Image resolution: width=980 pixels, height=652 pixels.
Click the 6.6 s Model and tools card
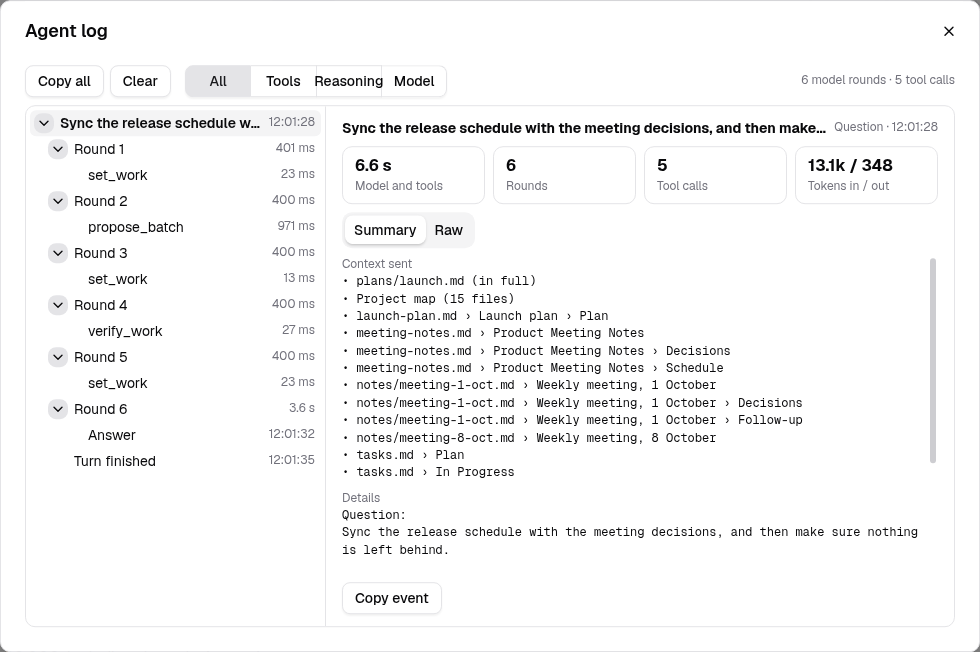[413, 175]
